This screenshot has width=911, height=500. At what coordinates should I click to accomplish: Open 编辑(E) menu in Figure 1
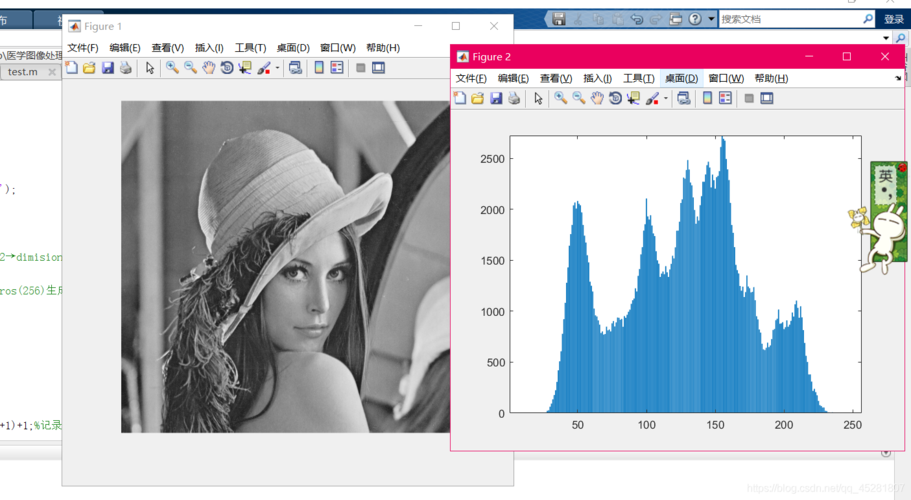(125, 48)
